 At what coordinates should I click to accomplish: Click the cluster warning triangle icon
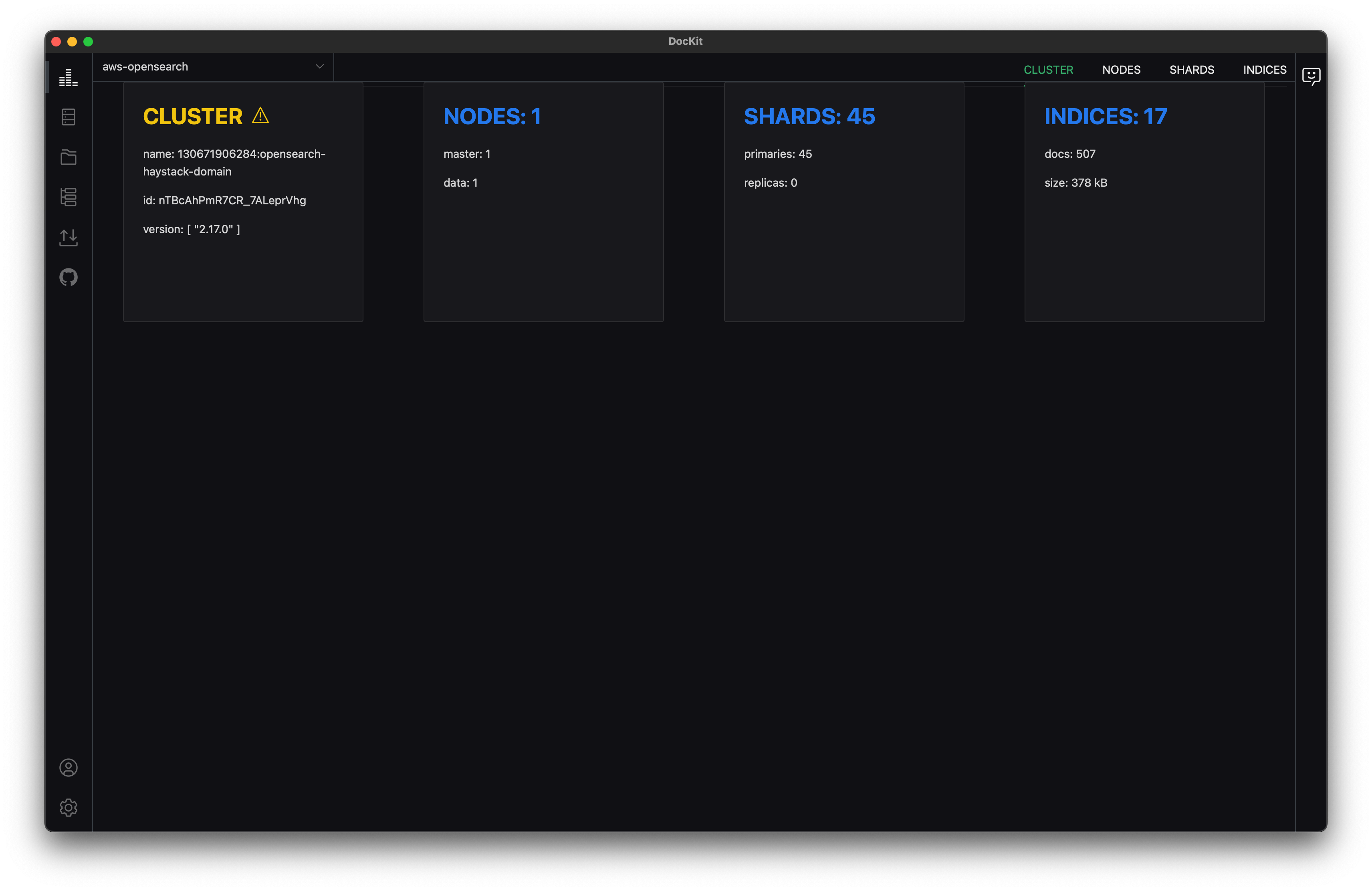[260, 116]
